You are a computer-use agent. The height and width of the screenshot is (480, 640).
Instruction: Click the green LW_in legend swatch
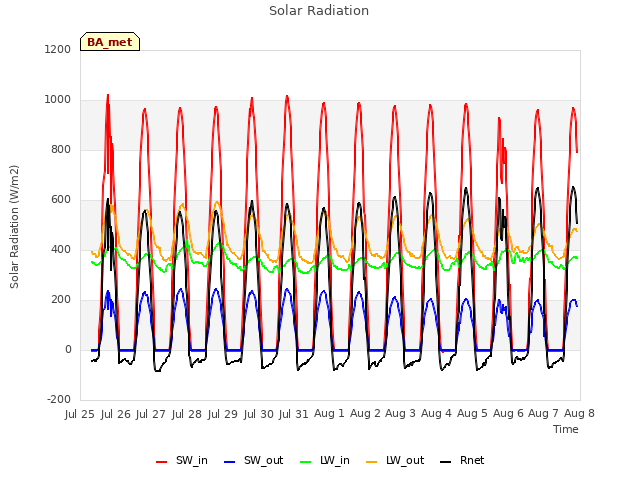(306, 462)
